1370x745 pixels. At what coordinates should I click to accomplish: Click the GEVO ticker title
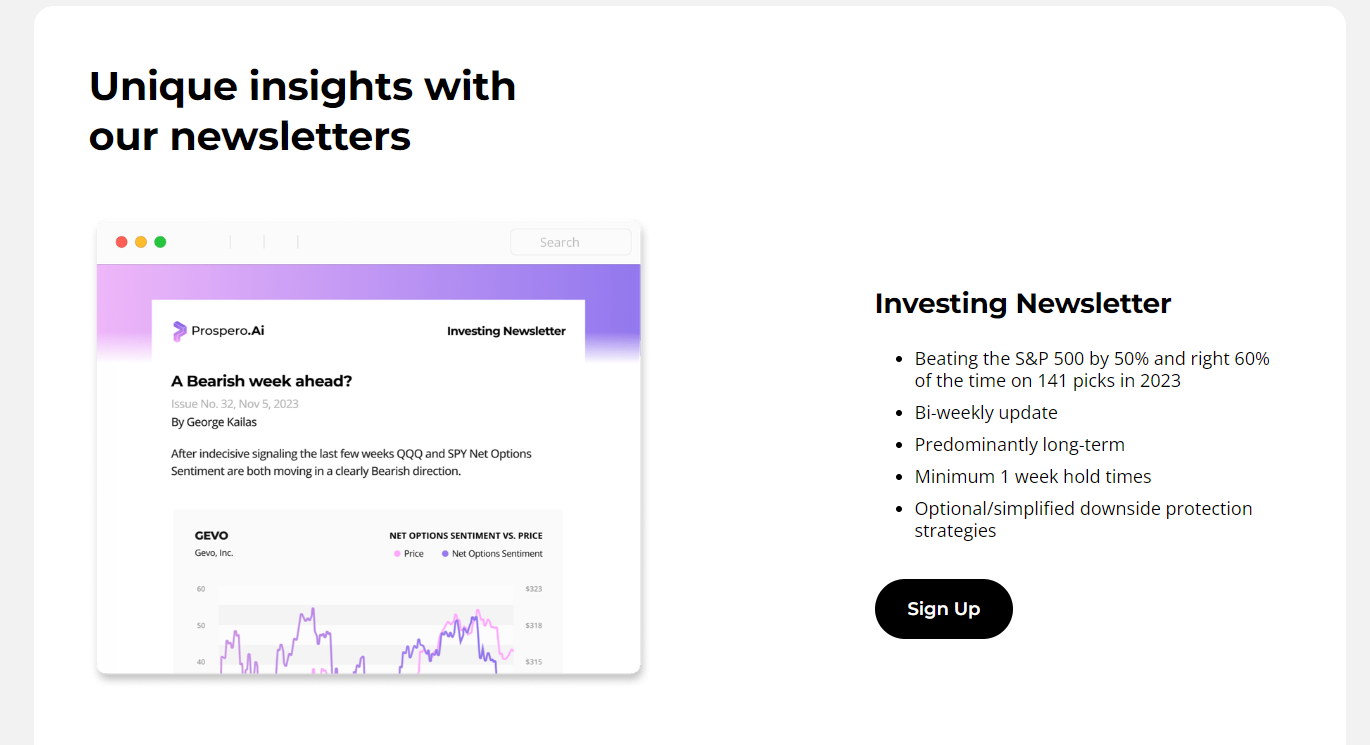pyautogui.click(x=211, y=535)
